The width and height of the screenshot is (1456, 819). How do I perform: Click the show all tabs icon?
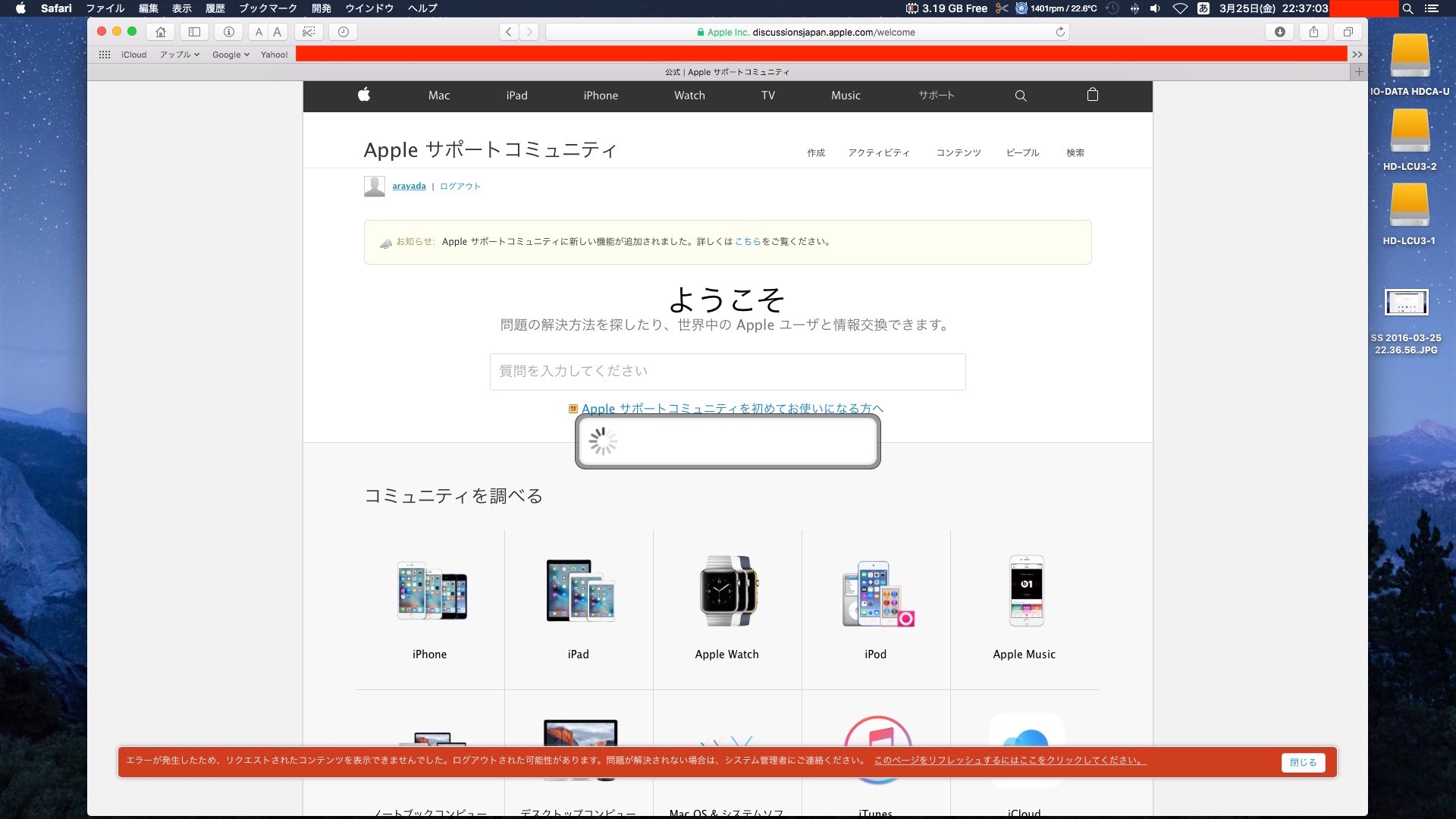pyautogui.click(x=1348, y=32)
